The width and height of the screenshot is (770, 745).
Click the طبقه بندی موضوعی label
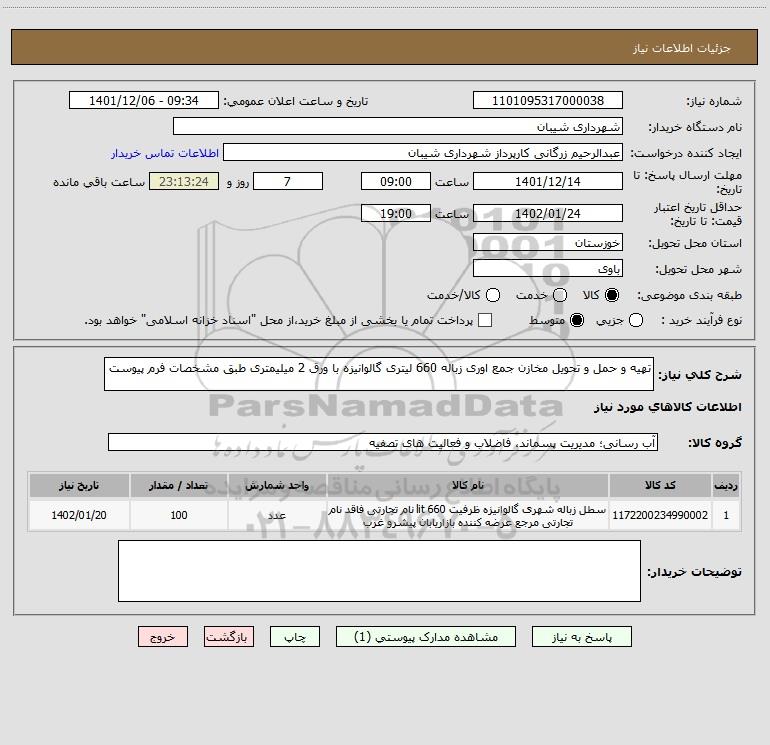click(x=689, y=295)
